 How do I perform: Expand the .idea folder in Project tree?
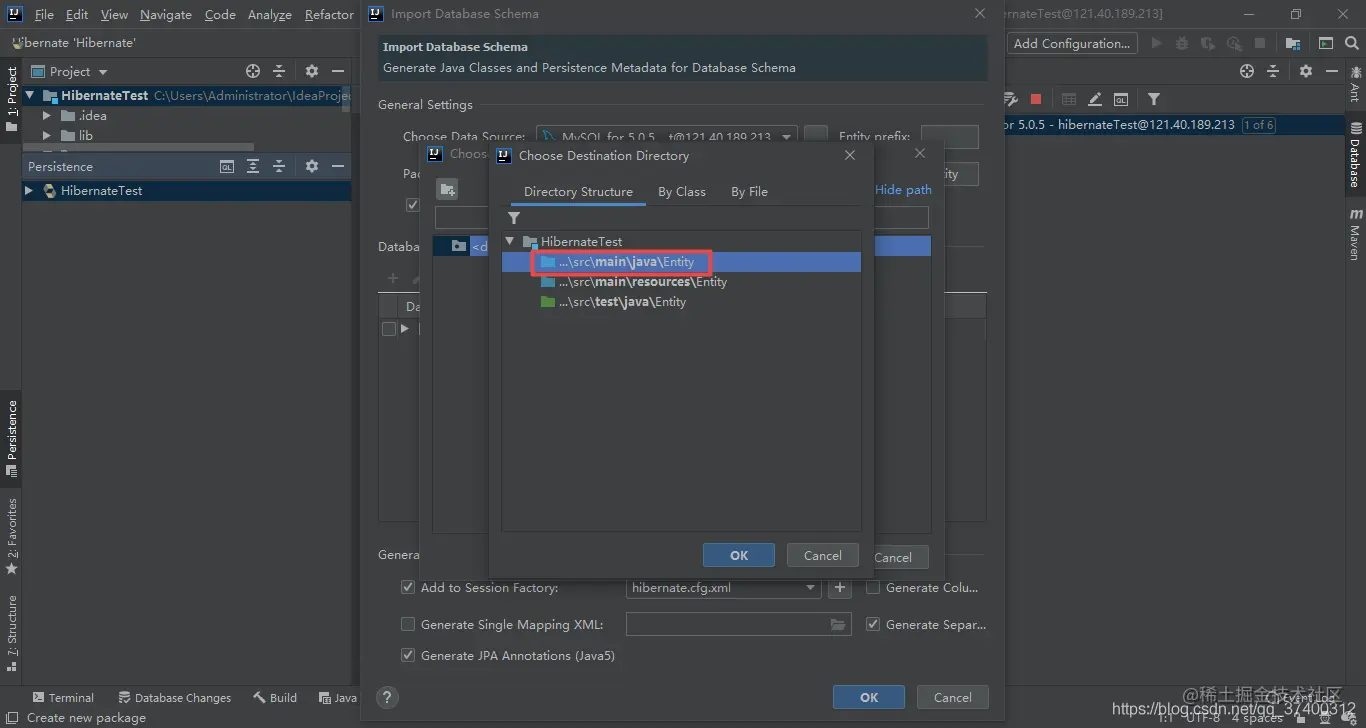pos(46,115)
